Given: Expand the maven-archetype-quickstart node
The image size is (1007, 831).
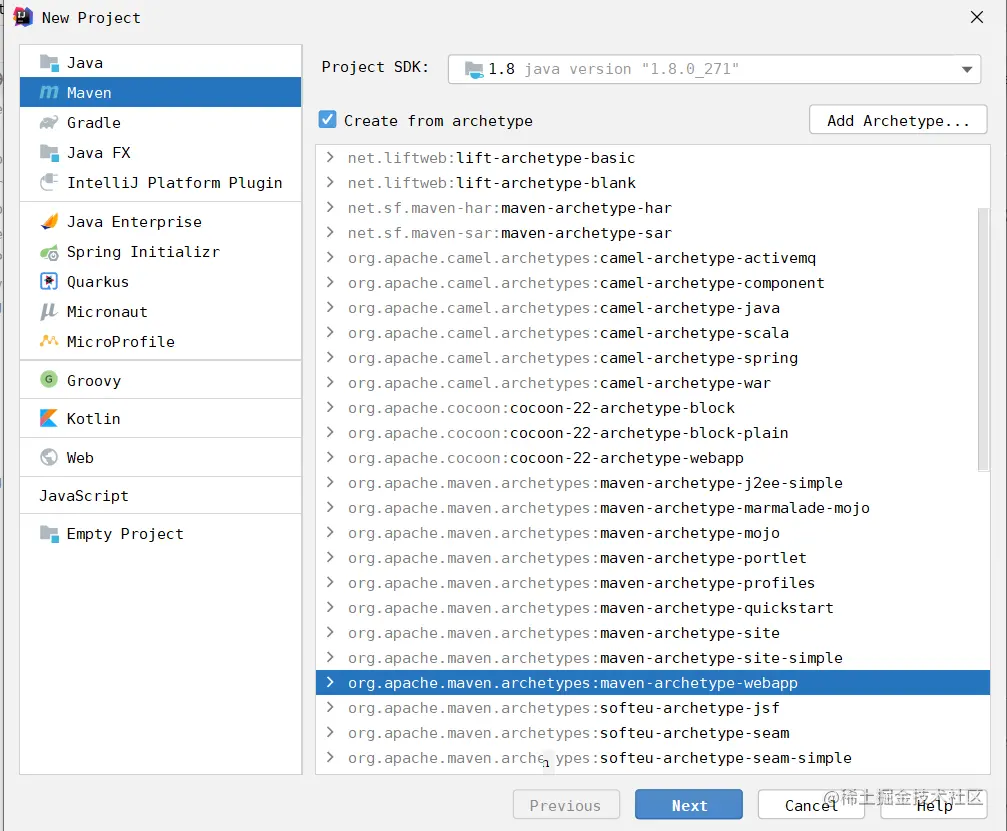Looking at the screenshot, I should point(330,608).
